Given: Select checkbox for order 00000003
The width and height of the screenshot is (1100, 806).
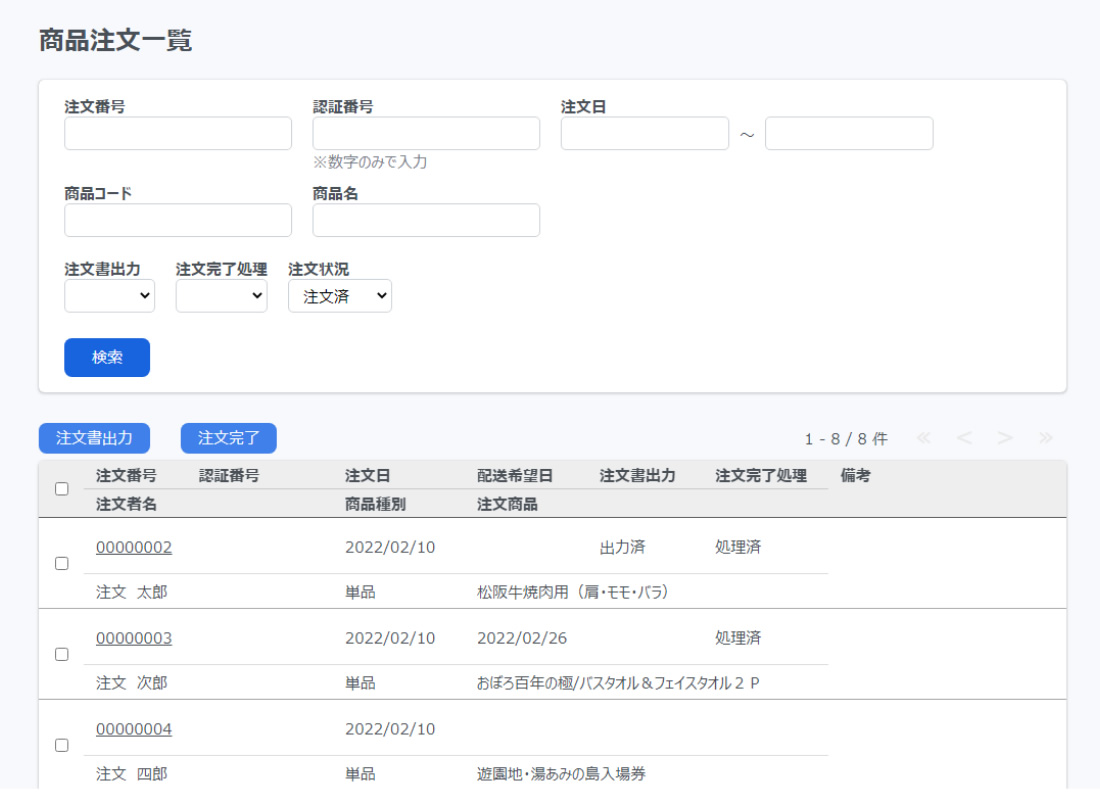Looking at the screenshot, I should click(x=62, y=654).
